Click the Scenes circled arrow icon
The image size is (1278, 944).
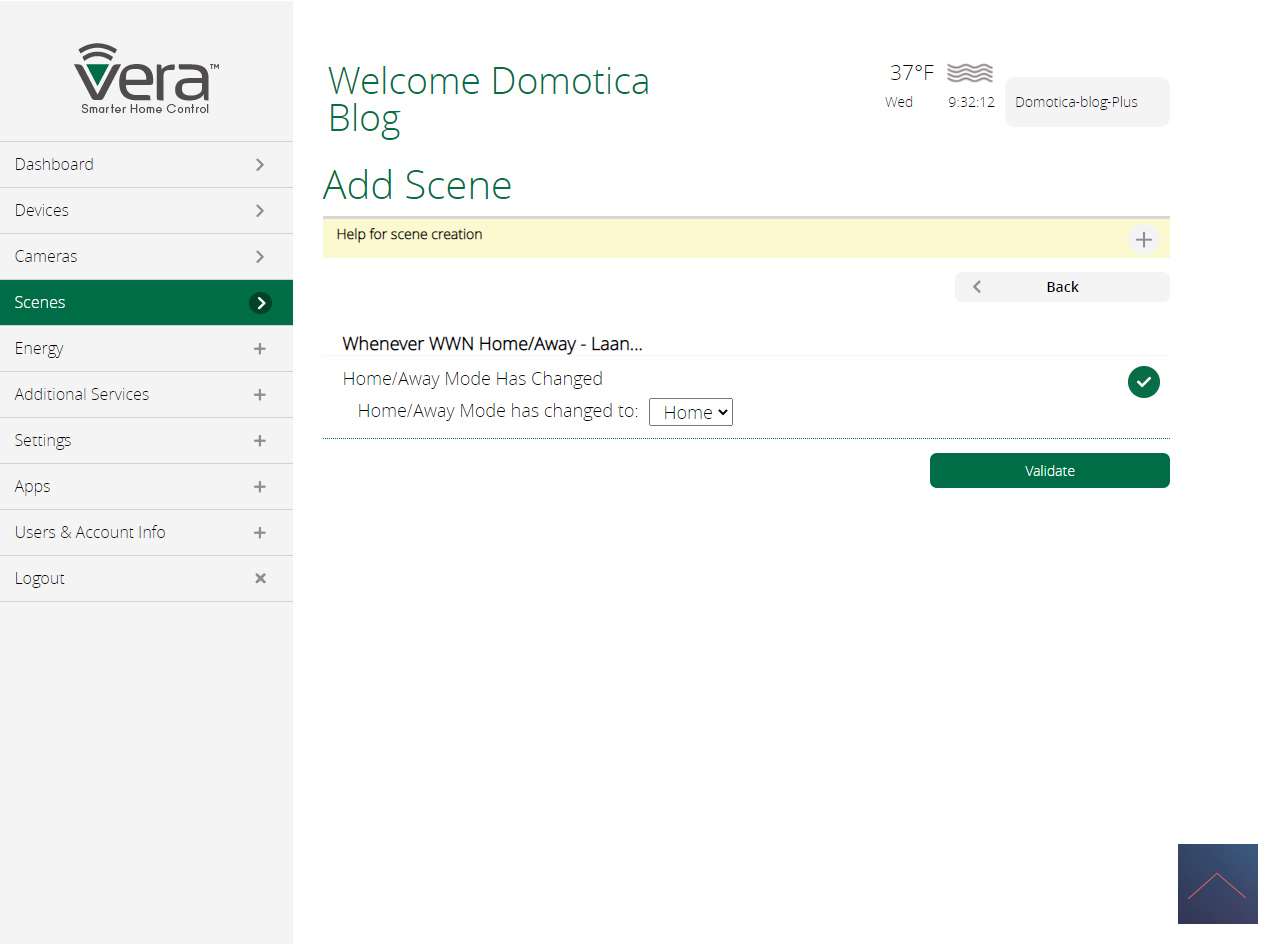pos(260,303)
